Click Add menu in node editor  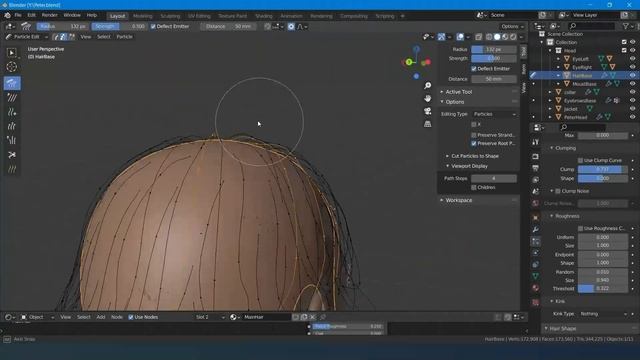pos(101,317)
